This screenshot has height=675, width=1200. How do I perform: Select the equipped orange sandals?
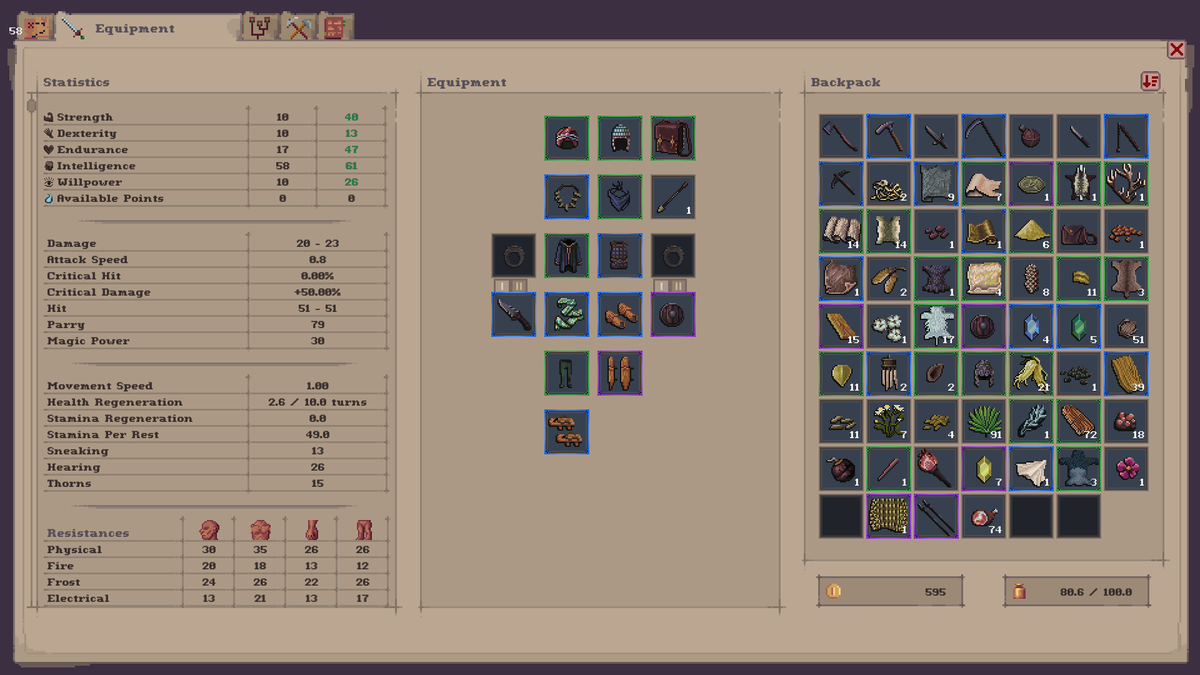pos(567,432)
